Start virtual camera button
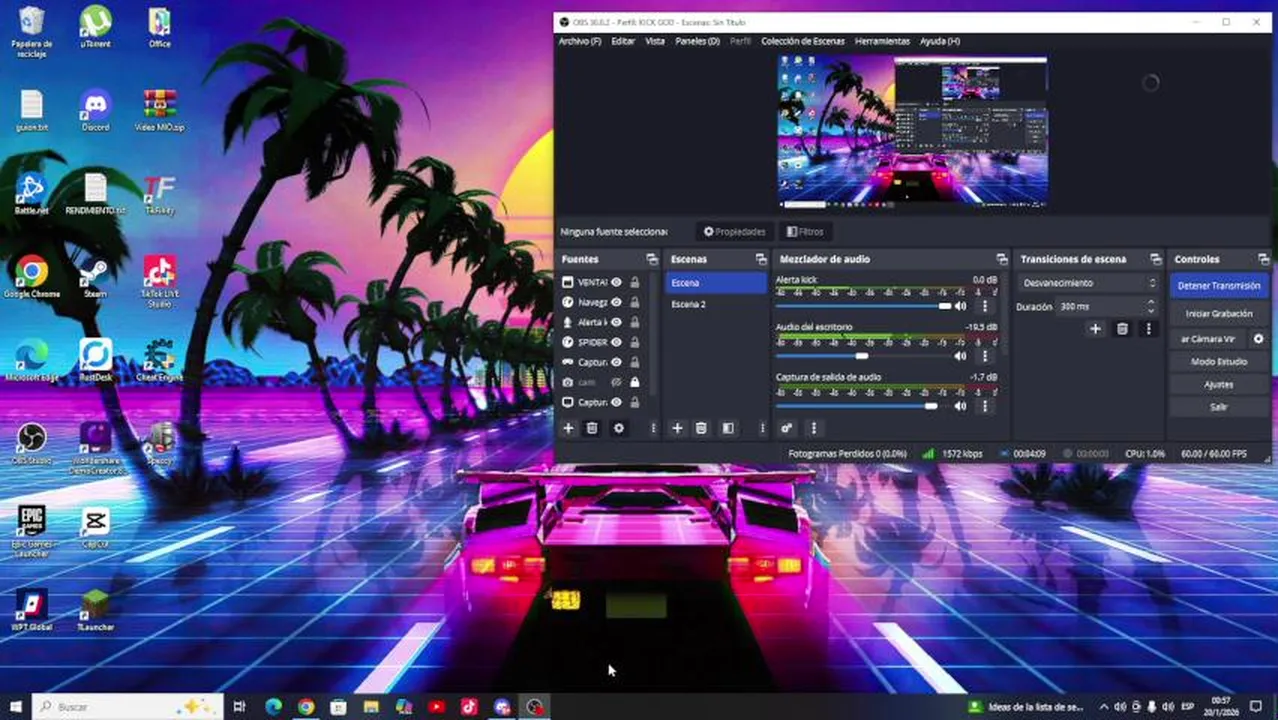The height and width of the screenshot is (720, 1278). pos(1209,339)
